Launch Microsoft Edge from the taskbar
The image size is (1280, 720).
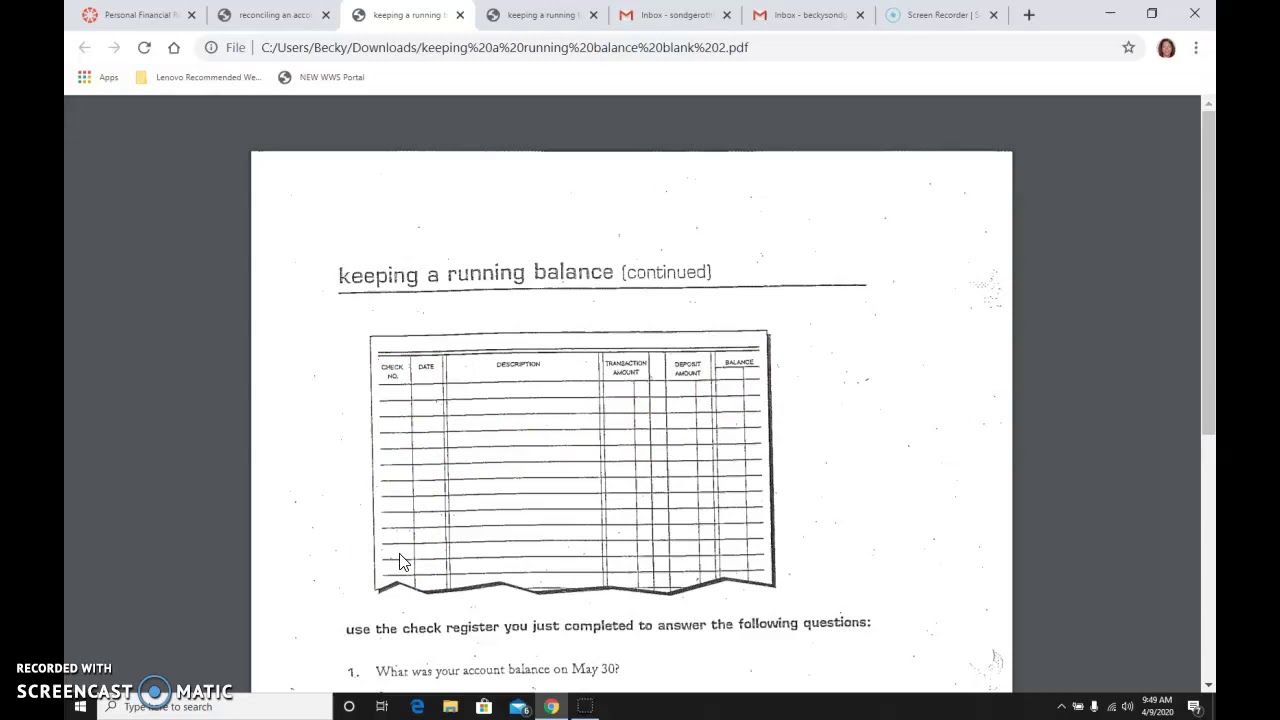(417, 707)
